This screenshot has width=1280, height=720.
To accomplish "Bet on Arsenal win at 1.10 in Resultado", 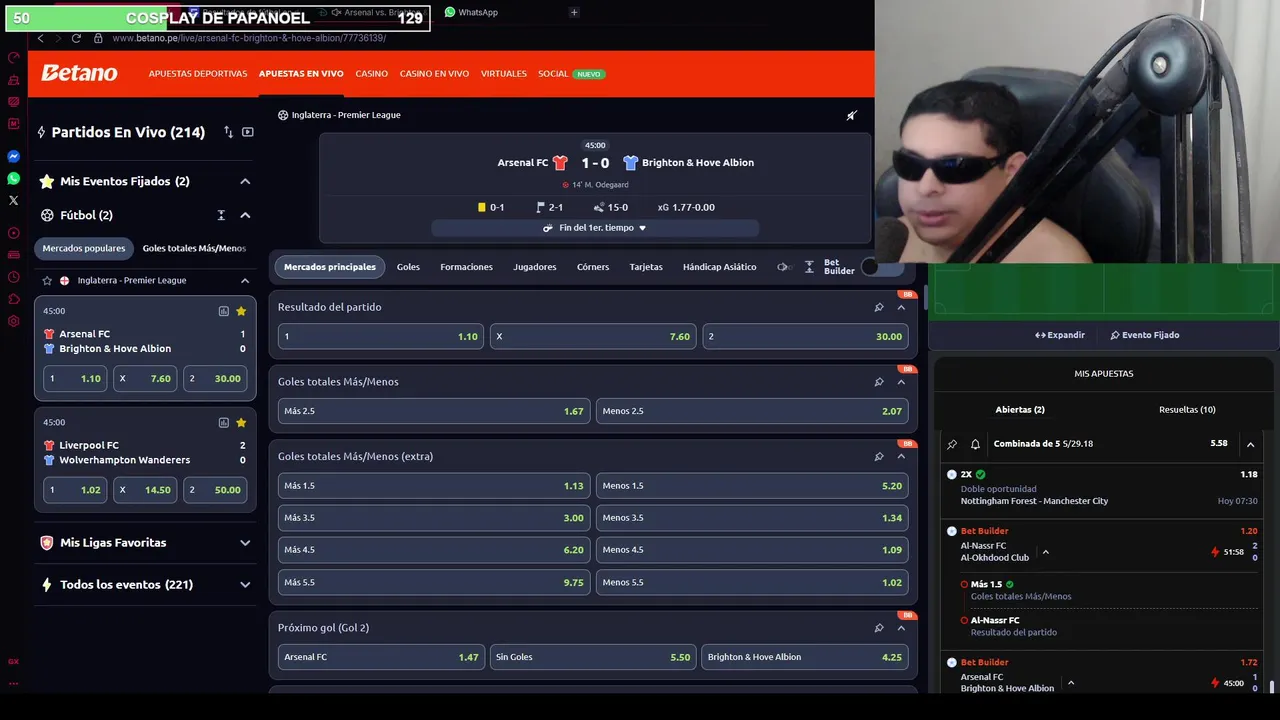I will [380, 336].
